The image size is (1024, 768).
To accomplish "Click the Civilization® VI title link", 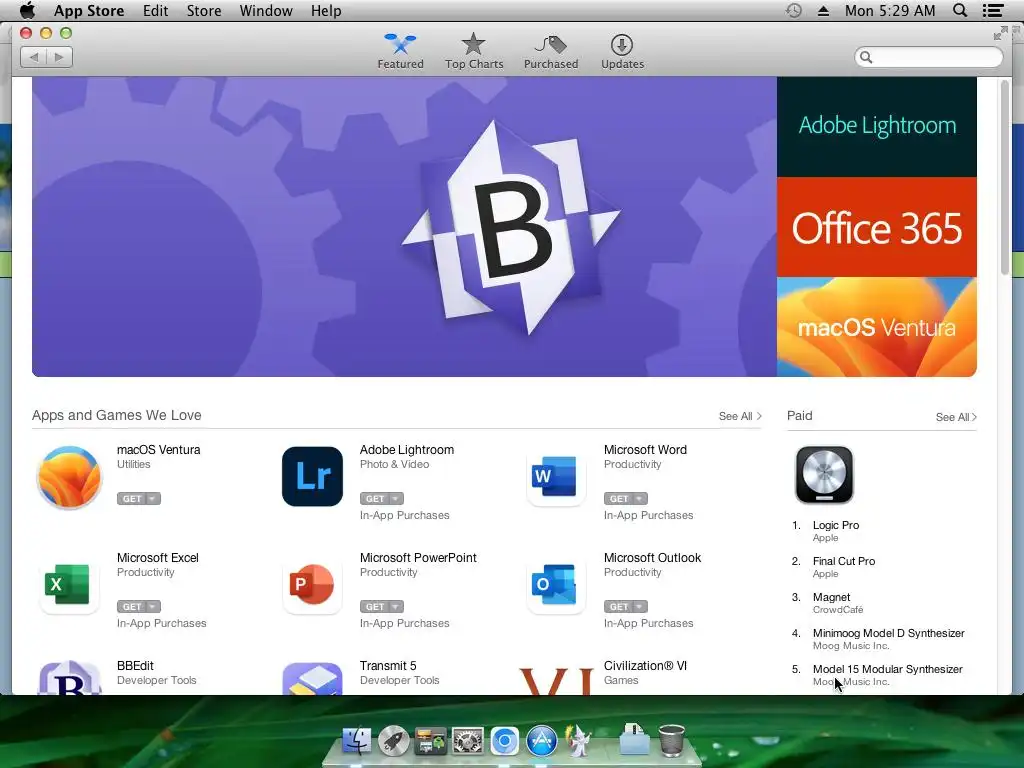I will (x=645, y=665).
